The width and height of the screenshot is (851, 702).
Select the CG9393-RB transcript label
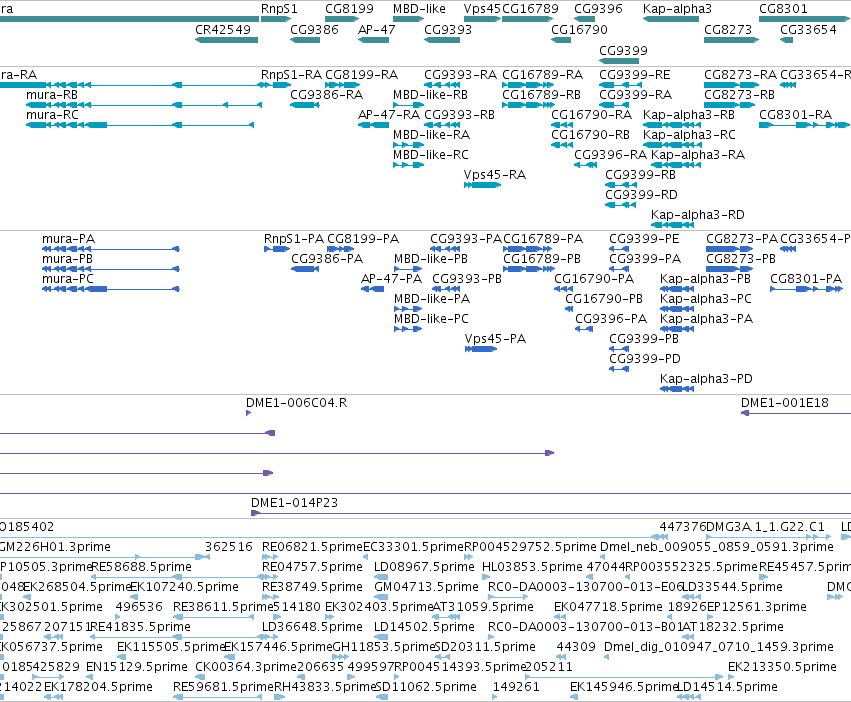[x=459, y=115]
